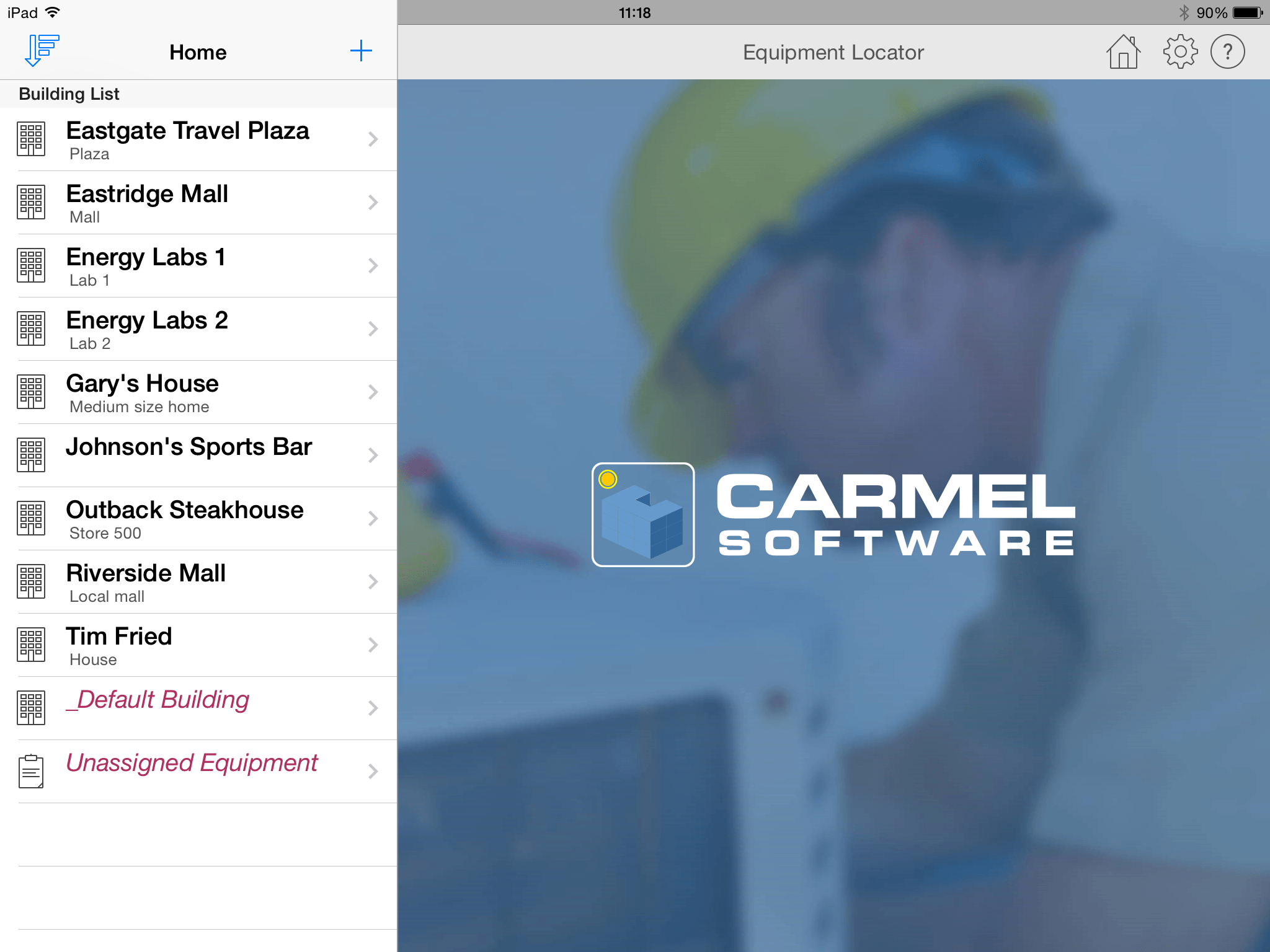Screen dimensions: 1270x952
Task: Select Outback Steakhouse entry
Action: tap(198, 519)
